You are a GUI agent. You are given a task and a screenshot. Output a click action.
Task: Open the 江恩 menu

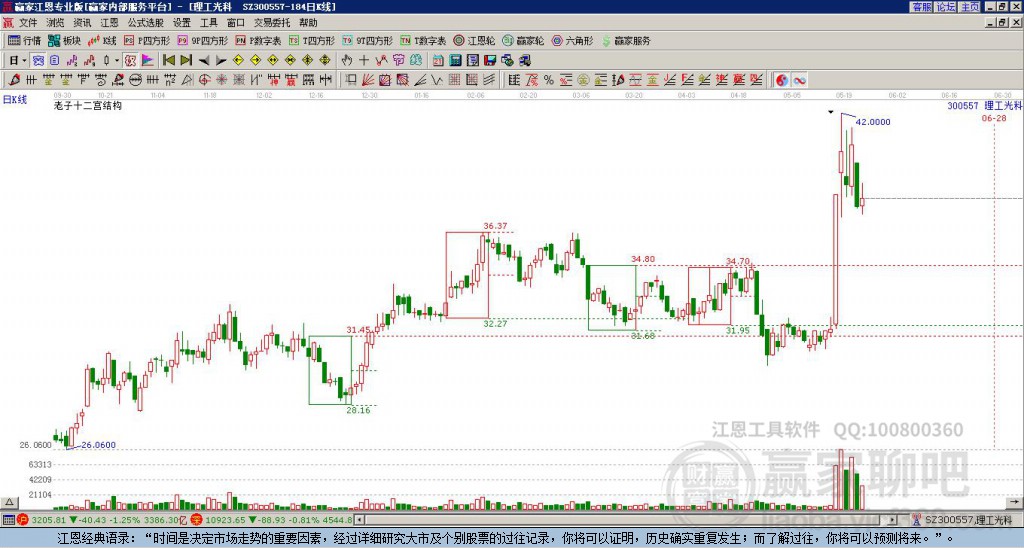pos(110,23)
